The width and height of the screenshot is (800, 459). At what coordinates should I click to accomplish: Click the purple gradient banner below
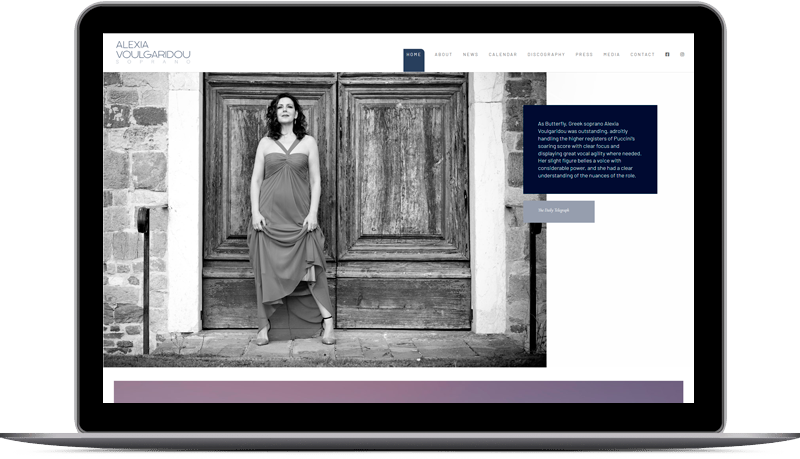398,391
